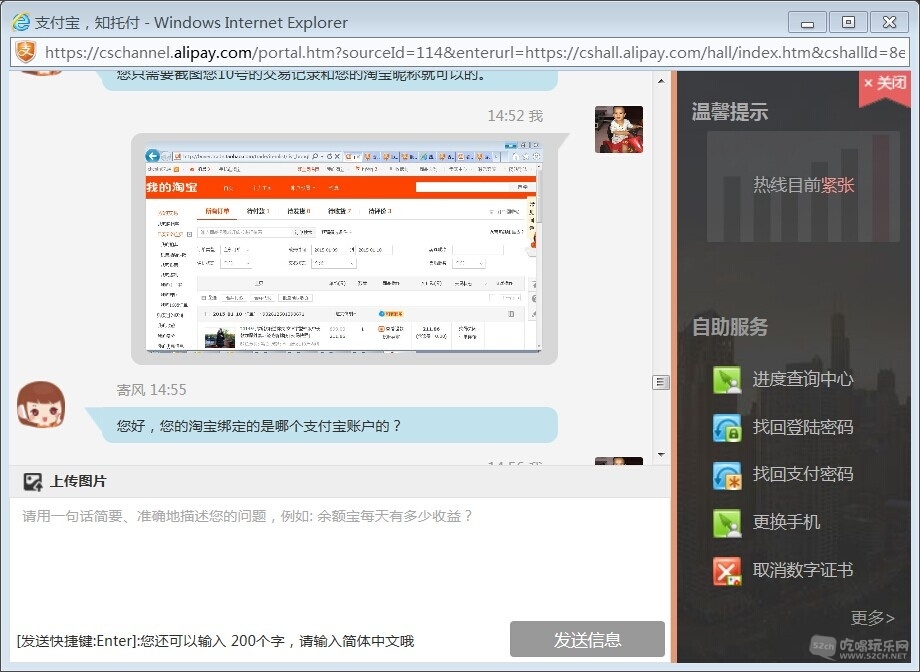Click the 热线目前紧张 hotline status chart
Image resolution: width=920 pixels, height=672 pixels.
point(803,187)
